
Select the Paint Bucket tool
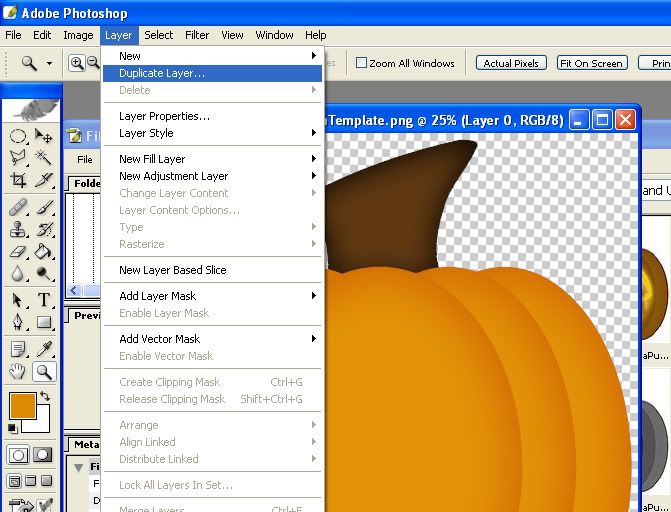[44, 251]
